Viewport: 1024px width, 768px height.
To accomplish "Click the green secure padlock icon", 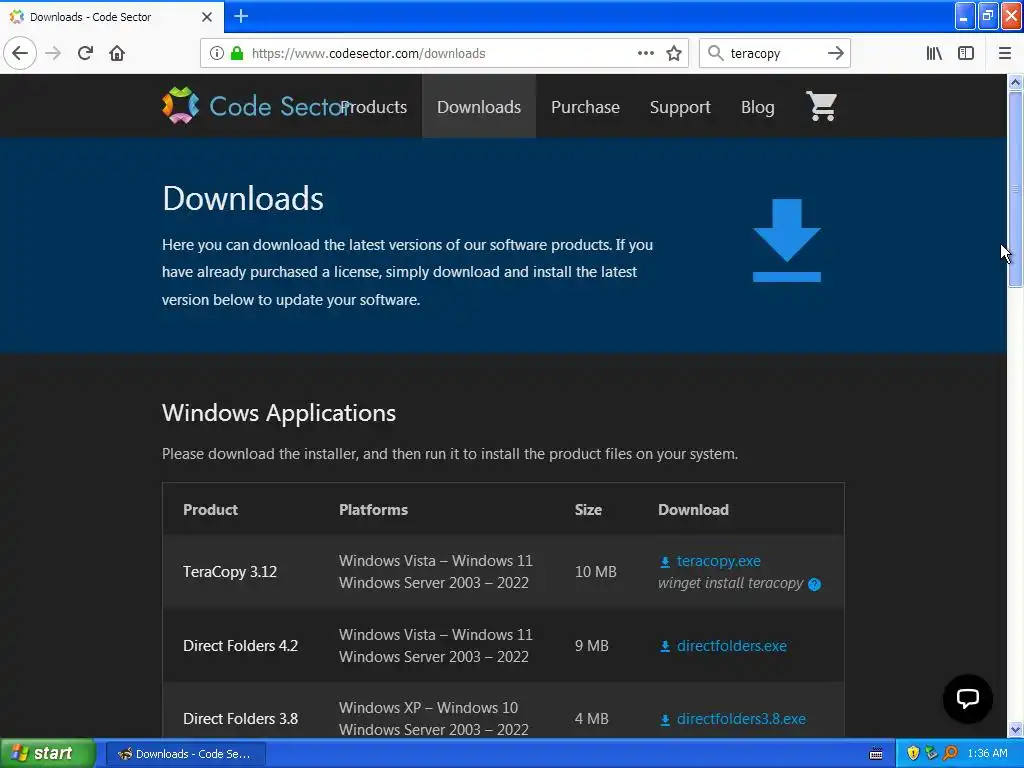I will click(237, 53).
